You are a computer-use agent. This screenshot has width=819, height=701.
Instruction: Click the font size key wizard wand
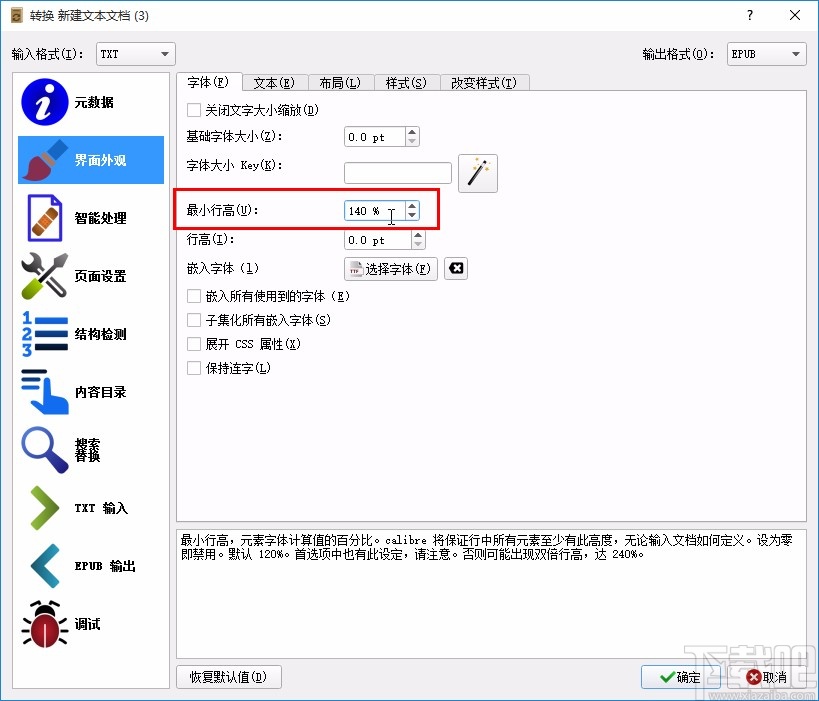tap(477, 173)
